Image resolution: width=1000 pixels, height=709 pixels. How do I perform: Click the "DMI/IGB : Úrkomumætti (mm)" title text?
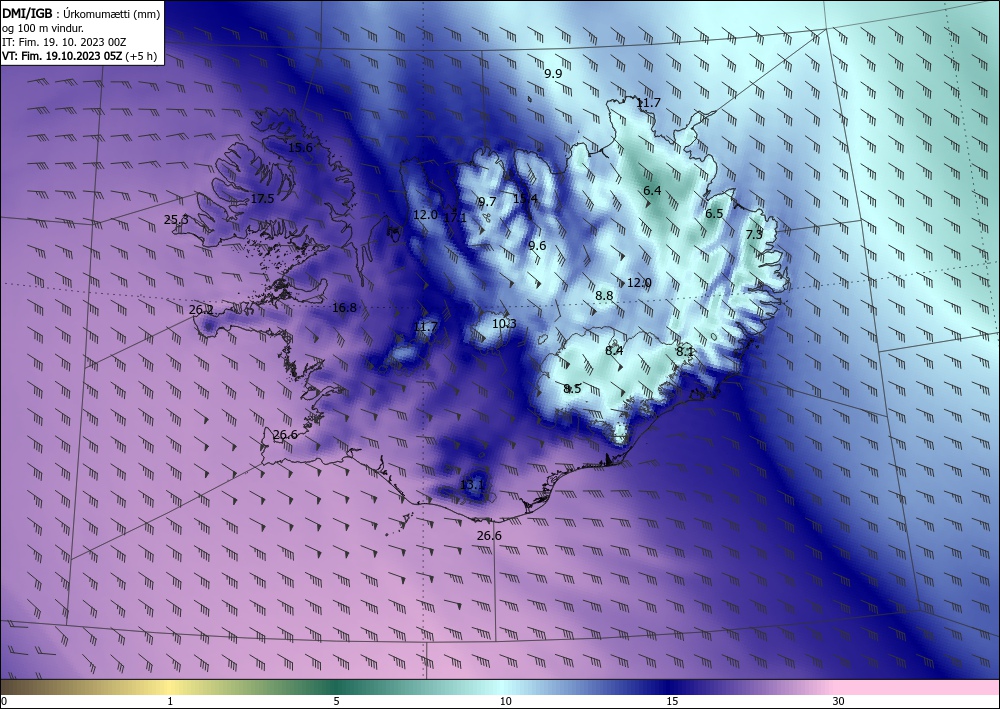pos(81,13)
